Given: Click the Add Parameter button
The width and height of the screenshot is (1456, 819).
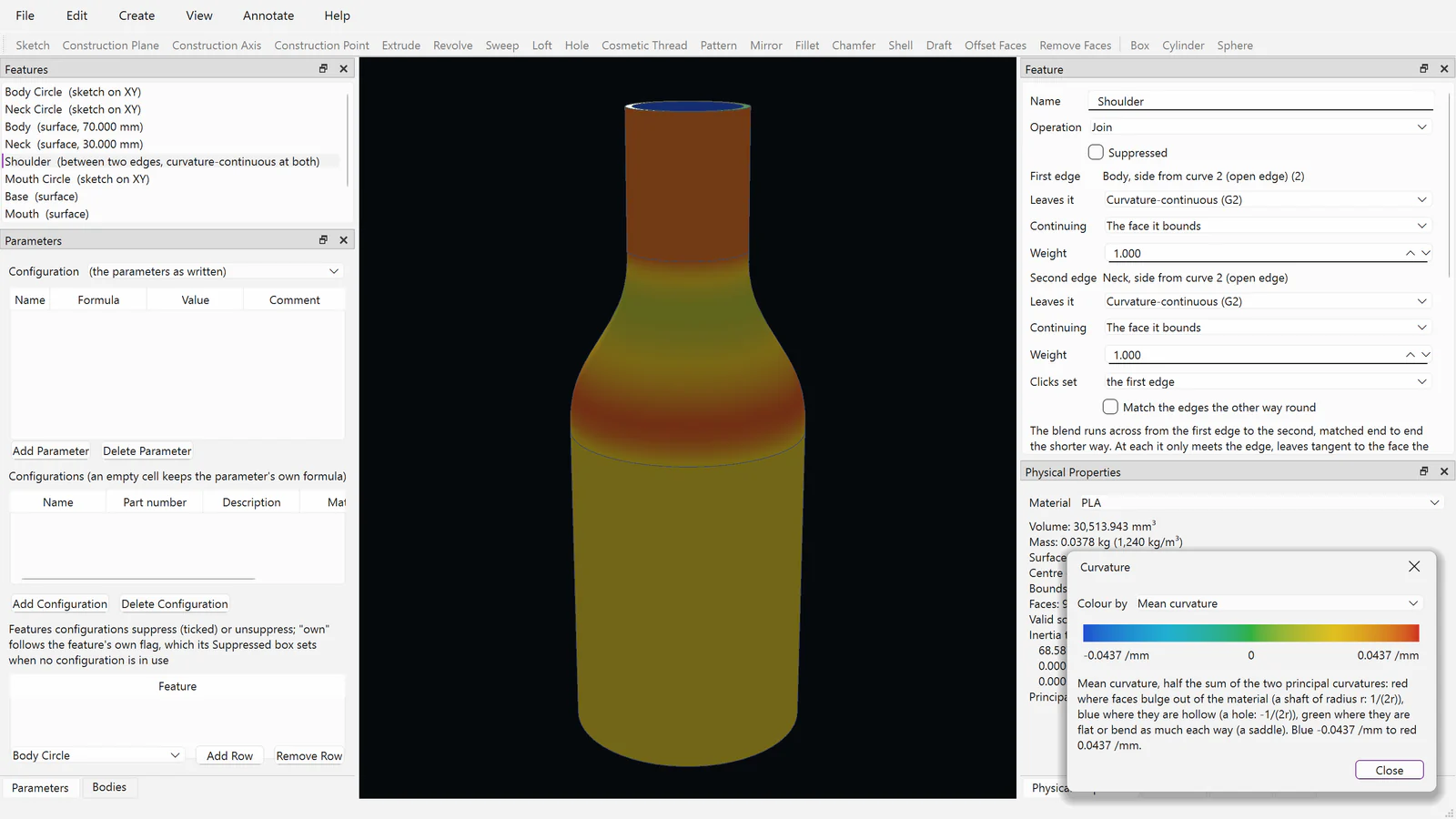Looking at the screenshot, I should [51, 450].
